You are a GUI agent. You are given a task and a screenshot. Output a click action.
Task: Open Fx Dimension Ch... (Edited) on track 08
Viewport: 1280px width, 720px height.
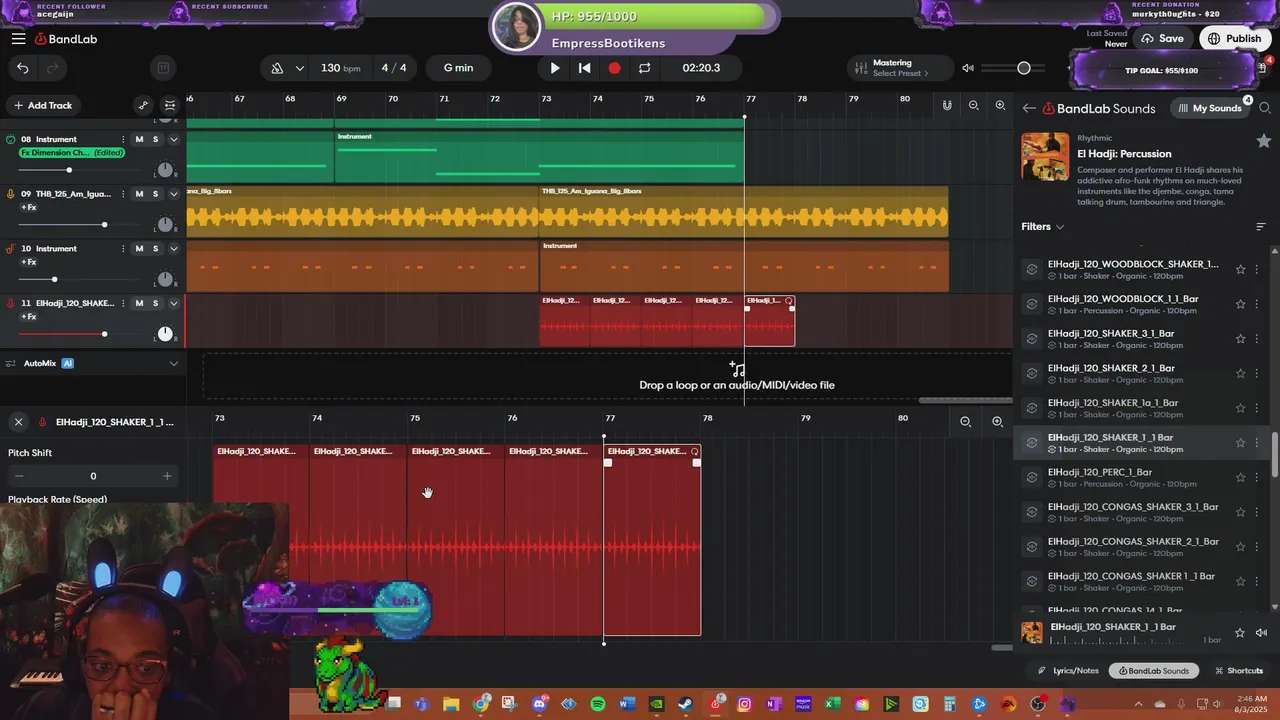pyautogui.click(x=70, y=152)
